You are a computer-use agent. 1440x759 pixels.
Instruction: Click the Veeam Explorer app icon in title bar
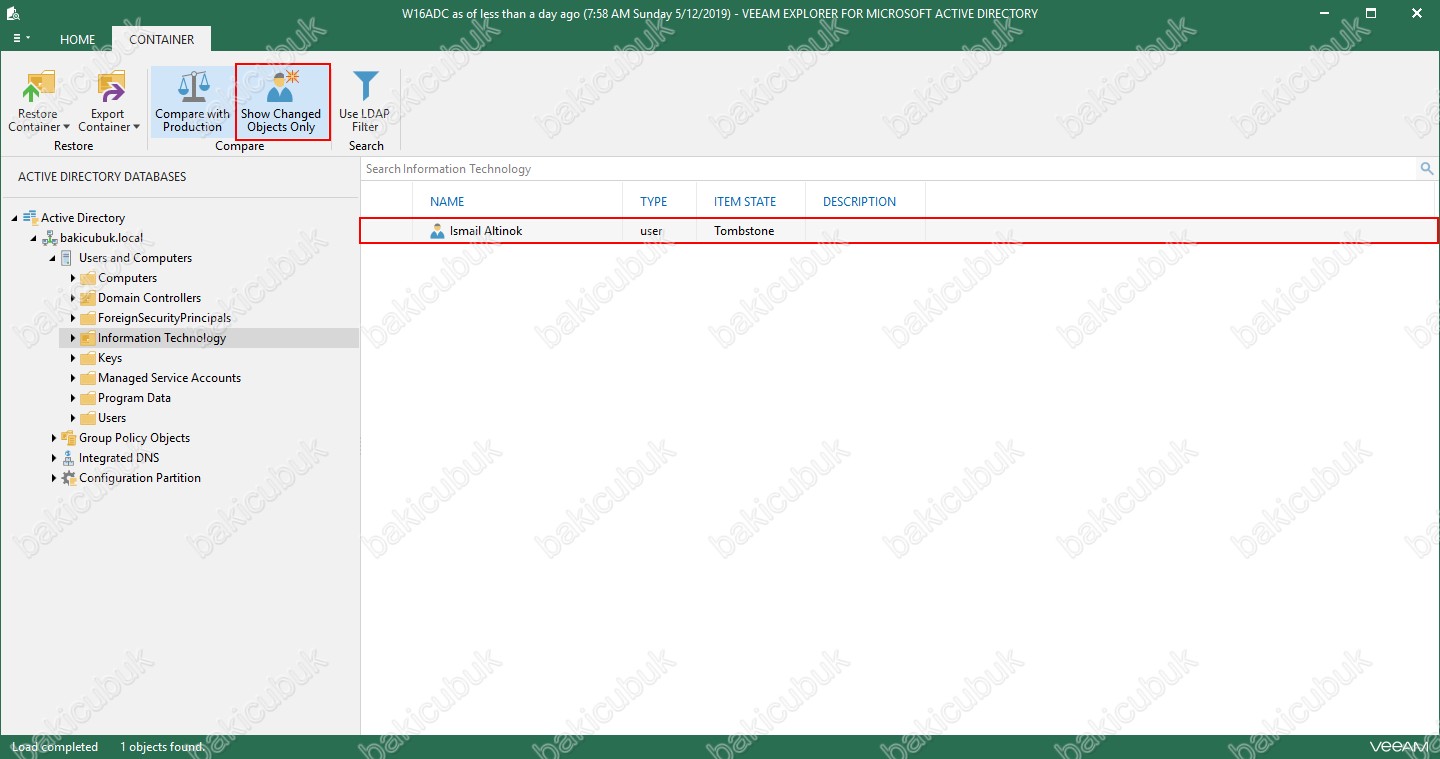[x=13, y=13]
